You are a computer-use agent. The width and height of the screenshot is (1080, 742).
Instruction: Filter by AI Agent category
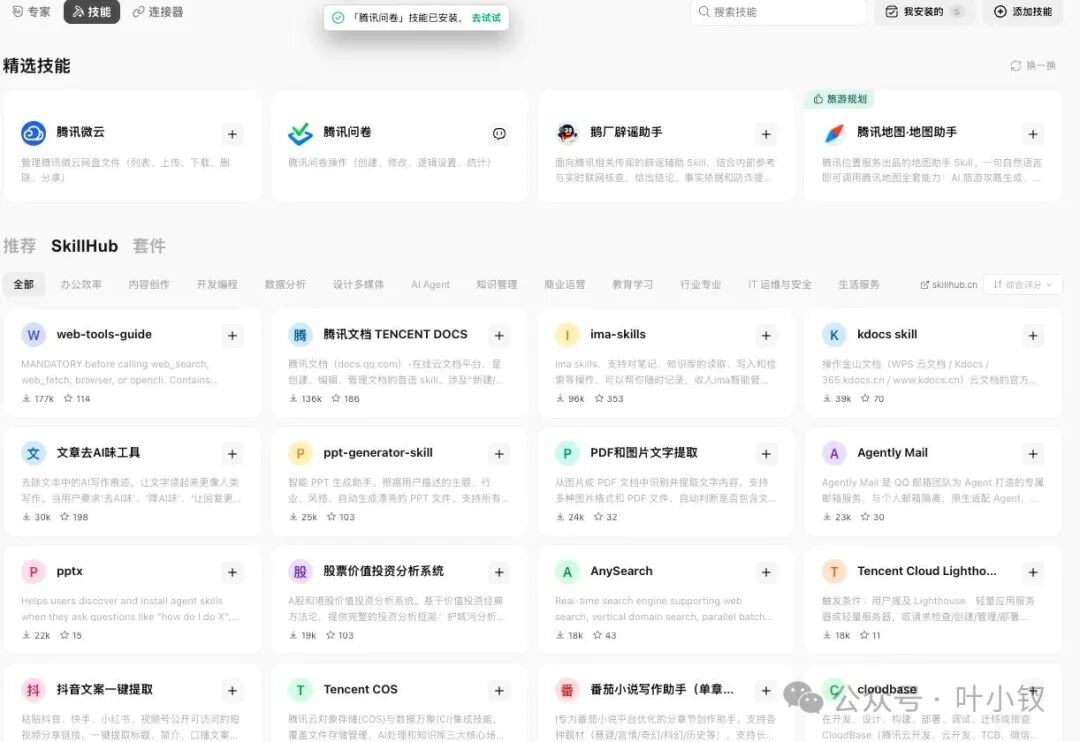(x=430, y=285)
